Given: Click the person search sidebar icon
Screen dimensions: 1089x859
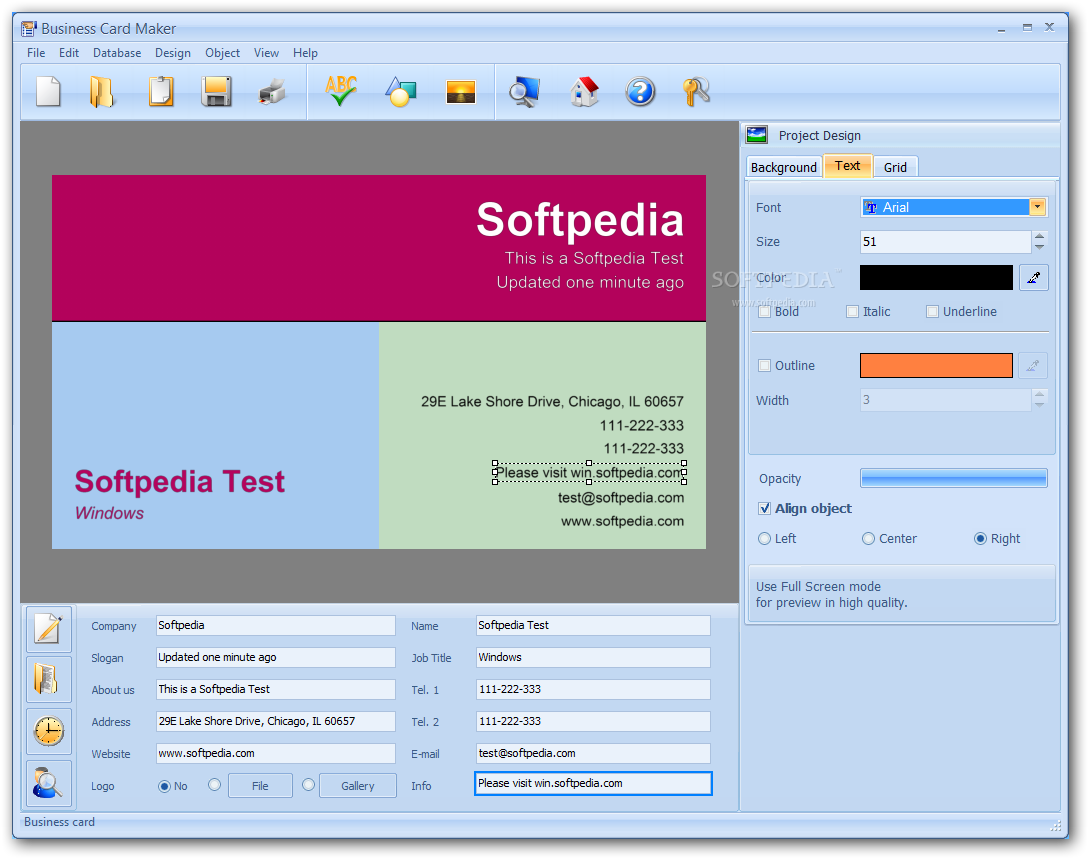Looking at the screenshot, I should tap(49, 783).
